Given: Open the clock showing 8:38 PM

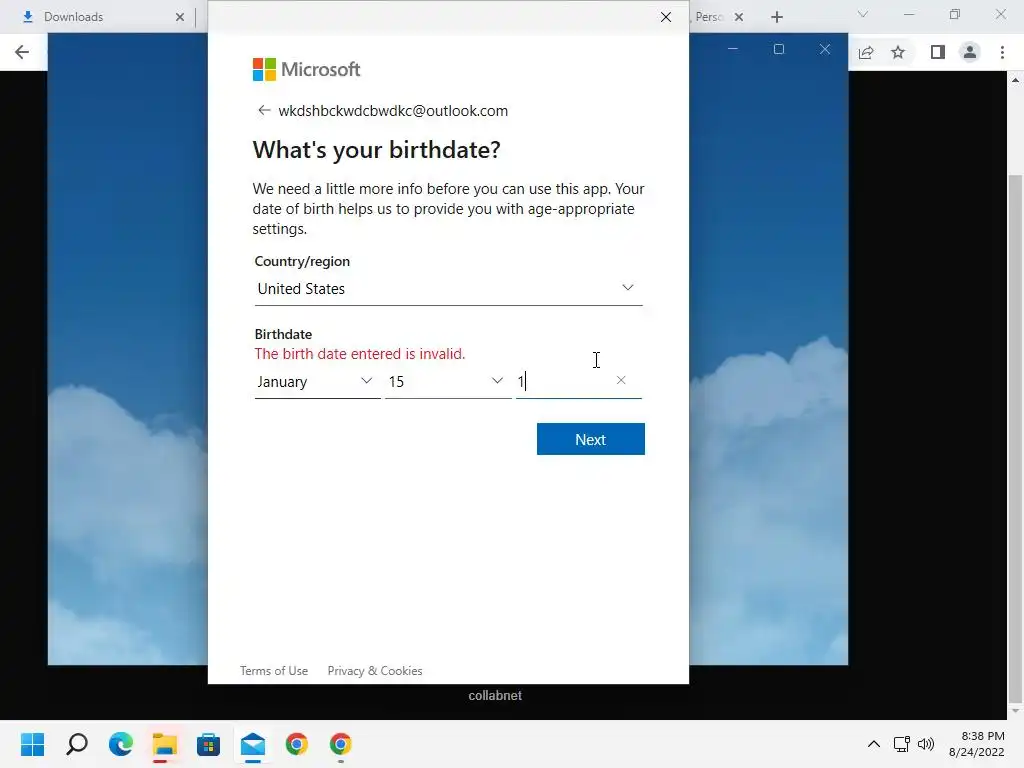Looking at the screenshot, I should (x=977, y=744).
